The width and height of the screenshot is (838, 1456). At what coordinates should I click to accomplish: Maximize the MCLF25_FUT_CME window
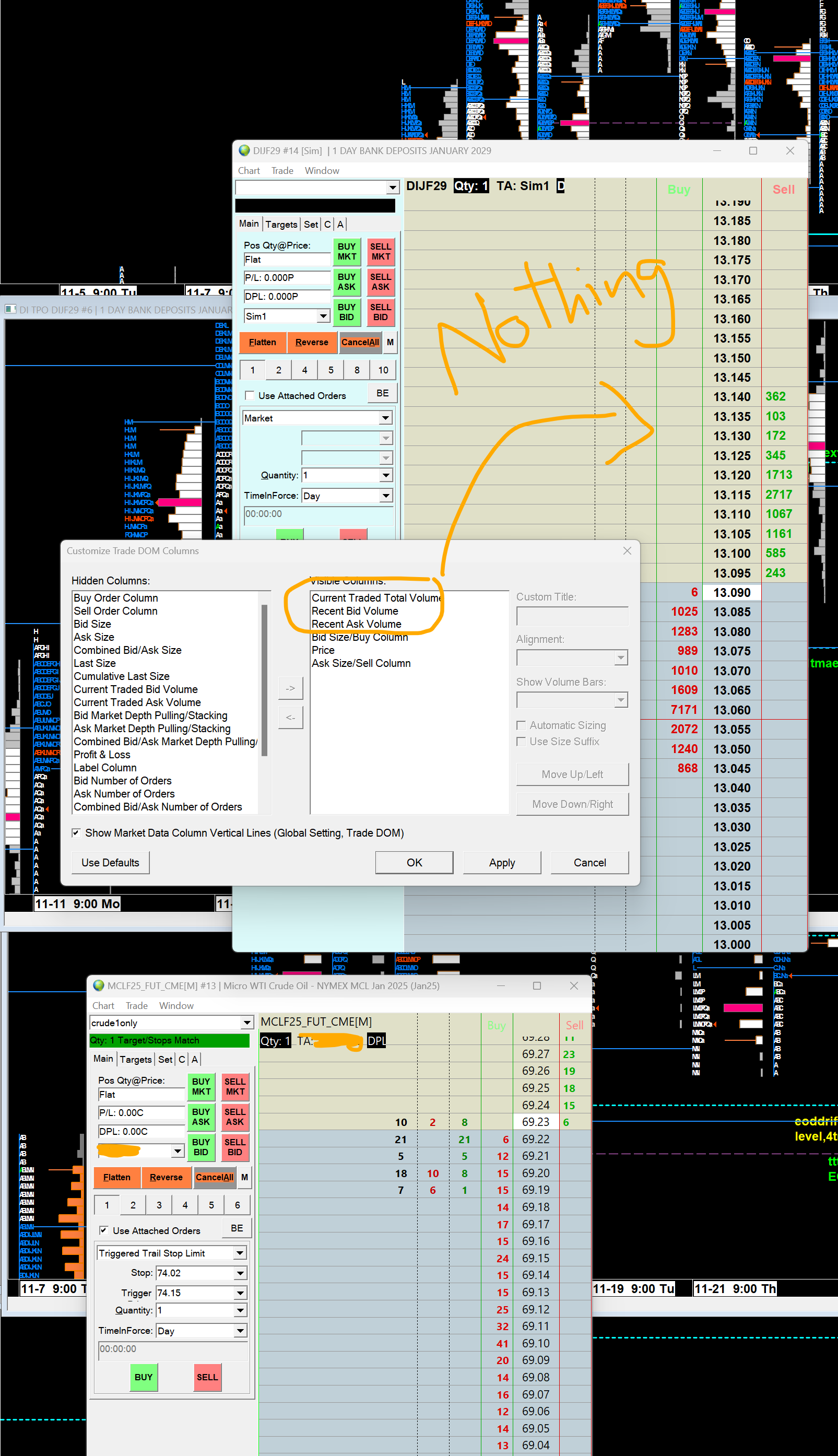(x=537, y=986)
